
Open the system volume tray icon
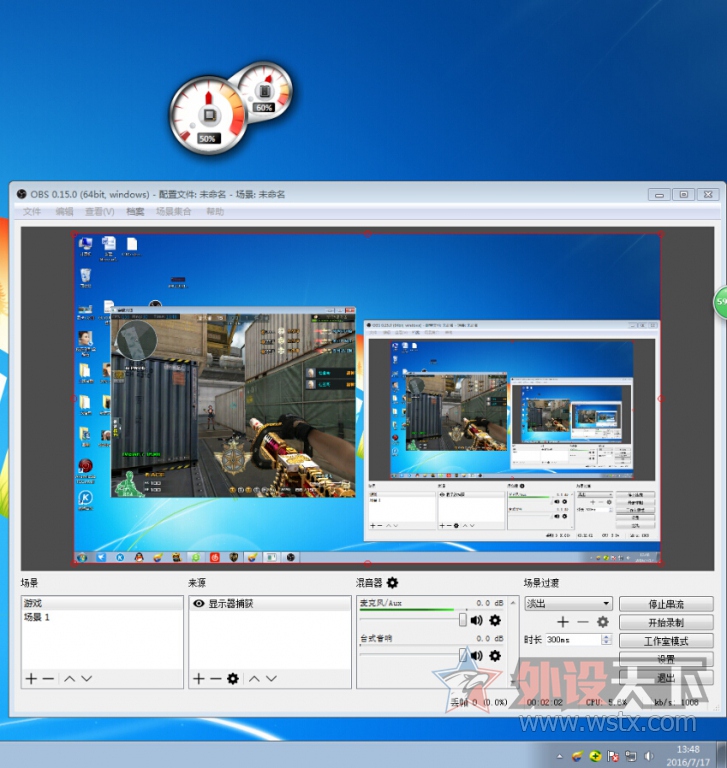(649, 756)
